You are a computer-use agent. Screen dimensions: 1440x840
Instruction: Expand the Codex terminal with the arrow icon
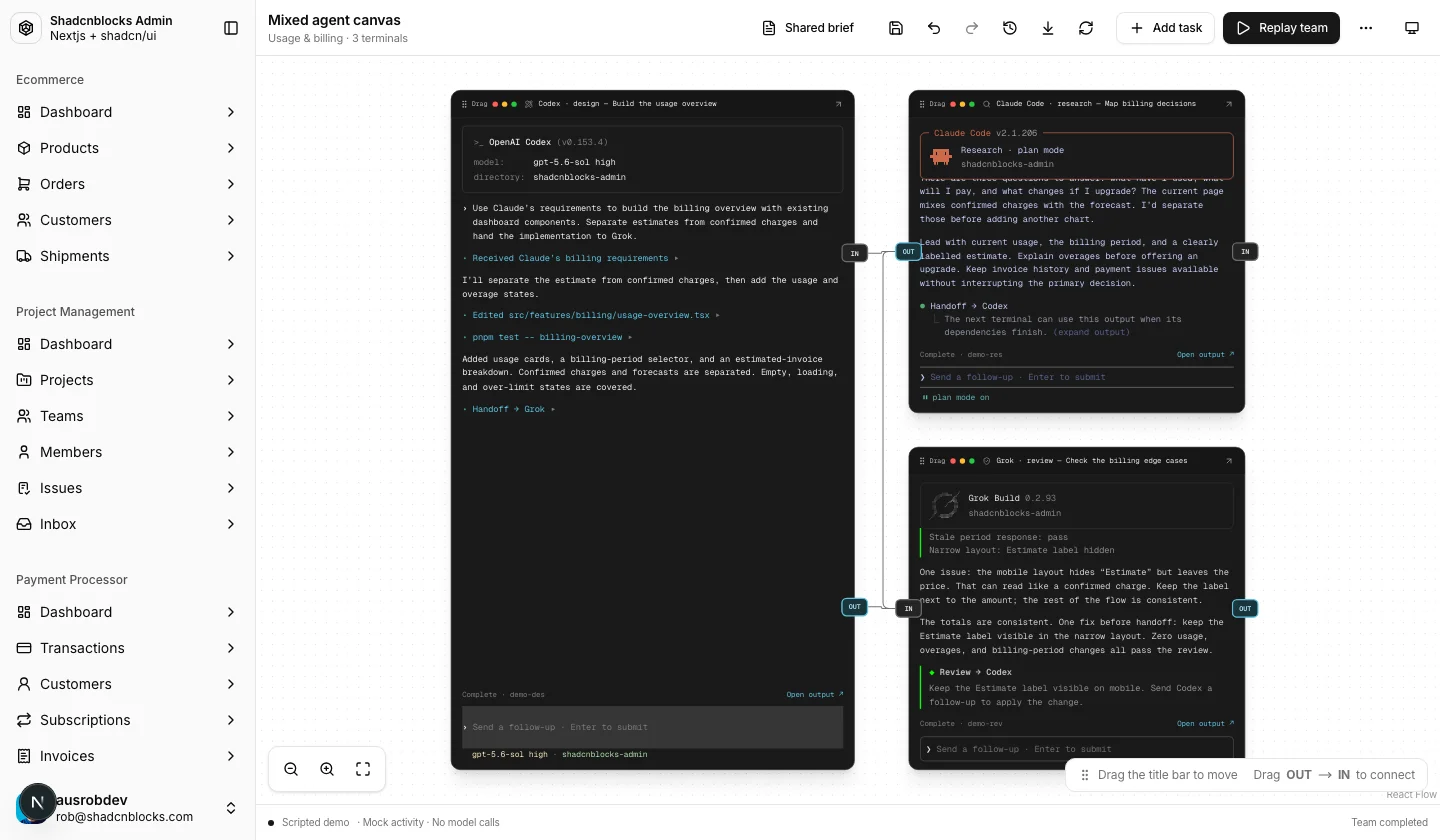(838, 104)
